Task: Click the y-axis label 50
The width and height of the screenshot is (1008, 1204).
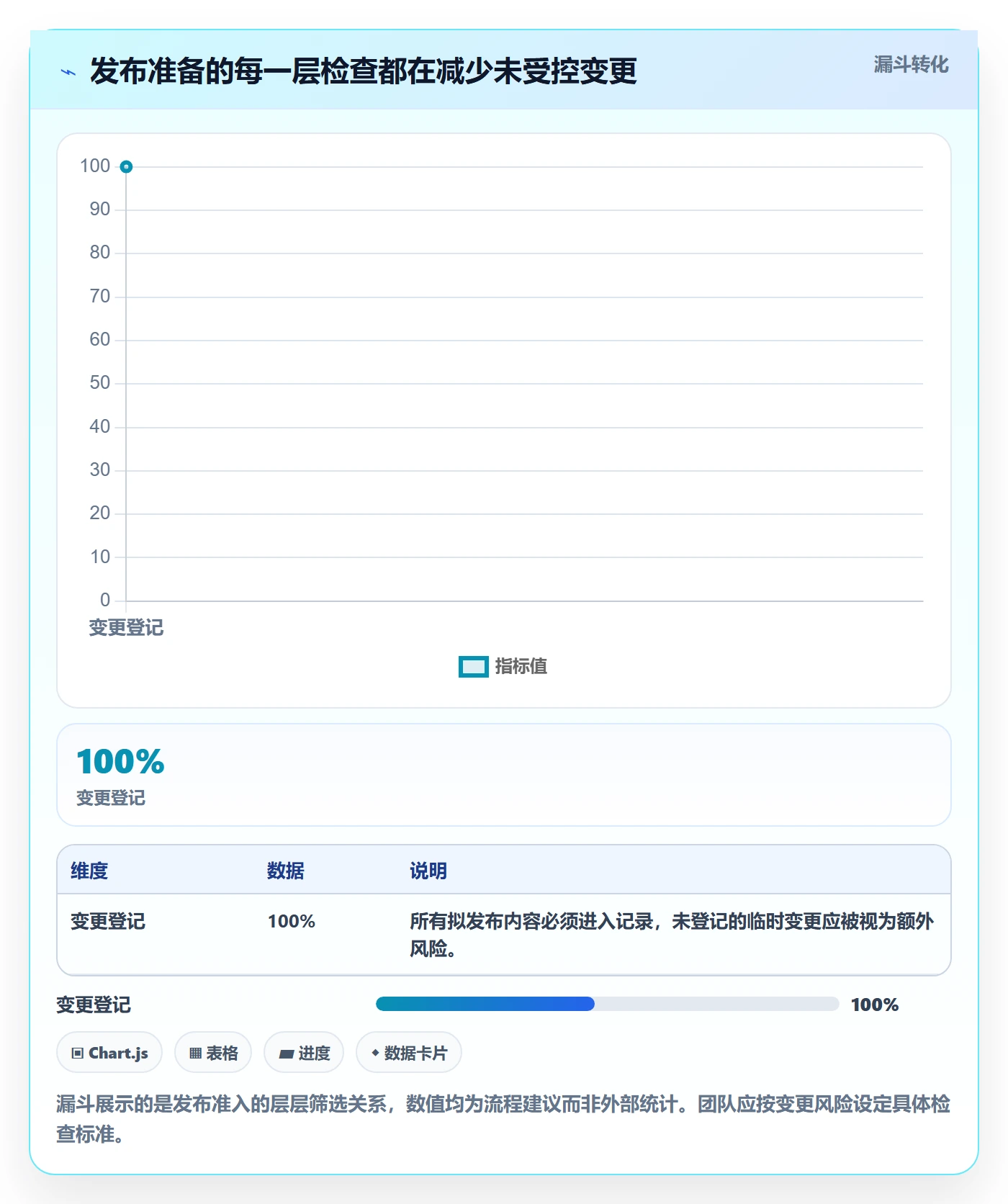Action: point(100,383)
